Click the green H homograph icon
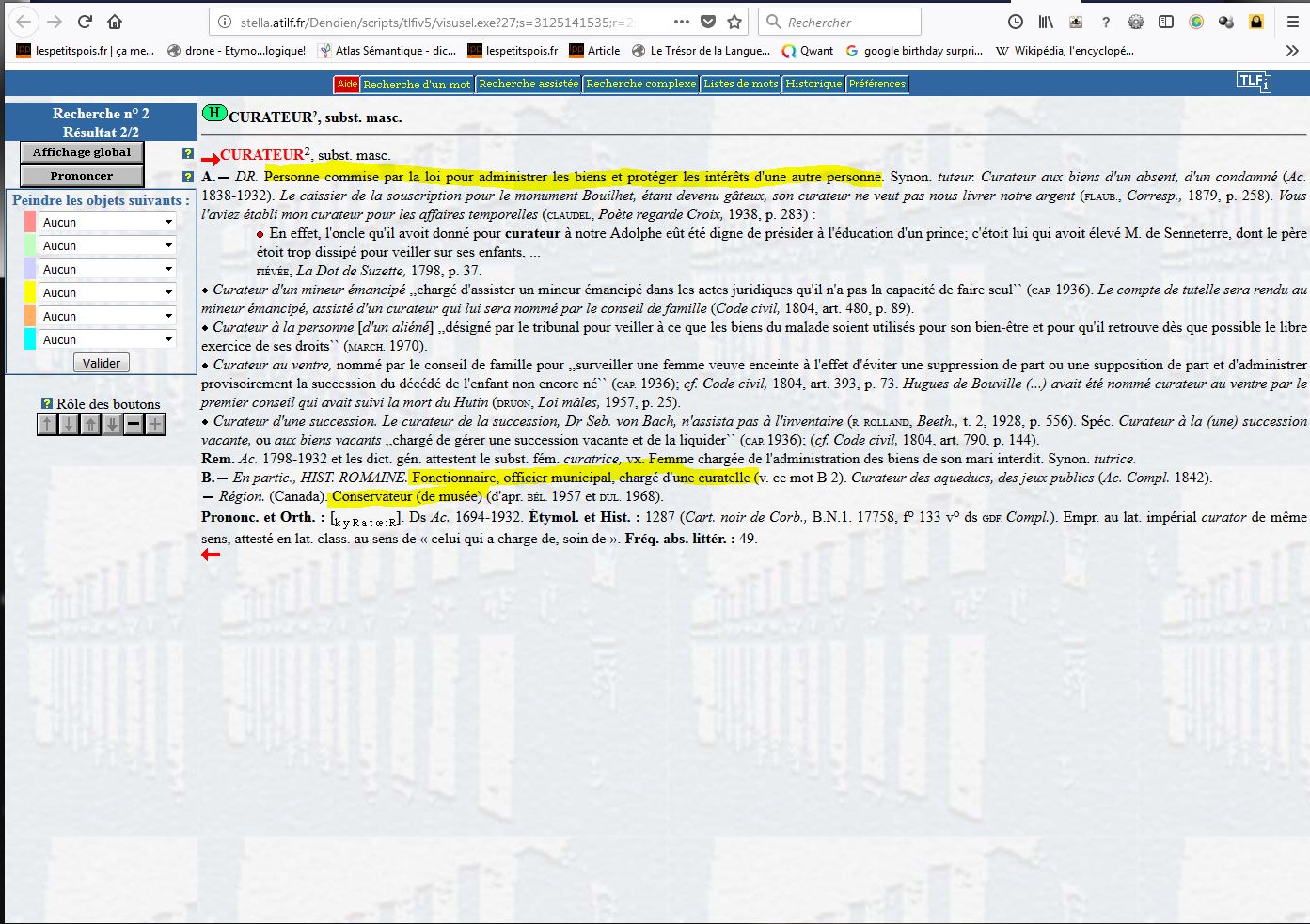1310x924 pixels. pyautogui.click(x=214, y=114)
